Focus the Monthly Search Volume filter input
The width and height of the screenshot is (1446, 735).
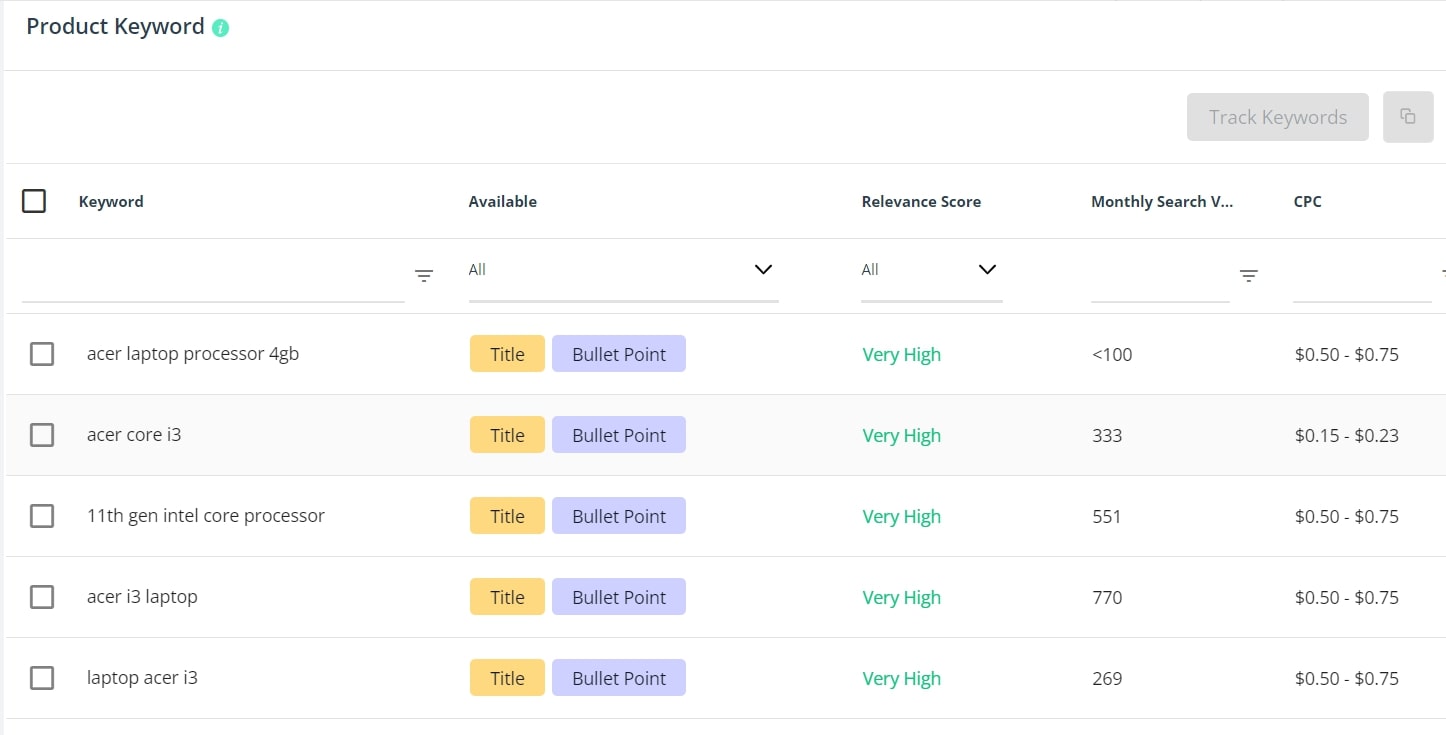[1160, 277]
